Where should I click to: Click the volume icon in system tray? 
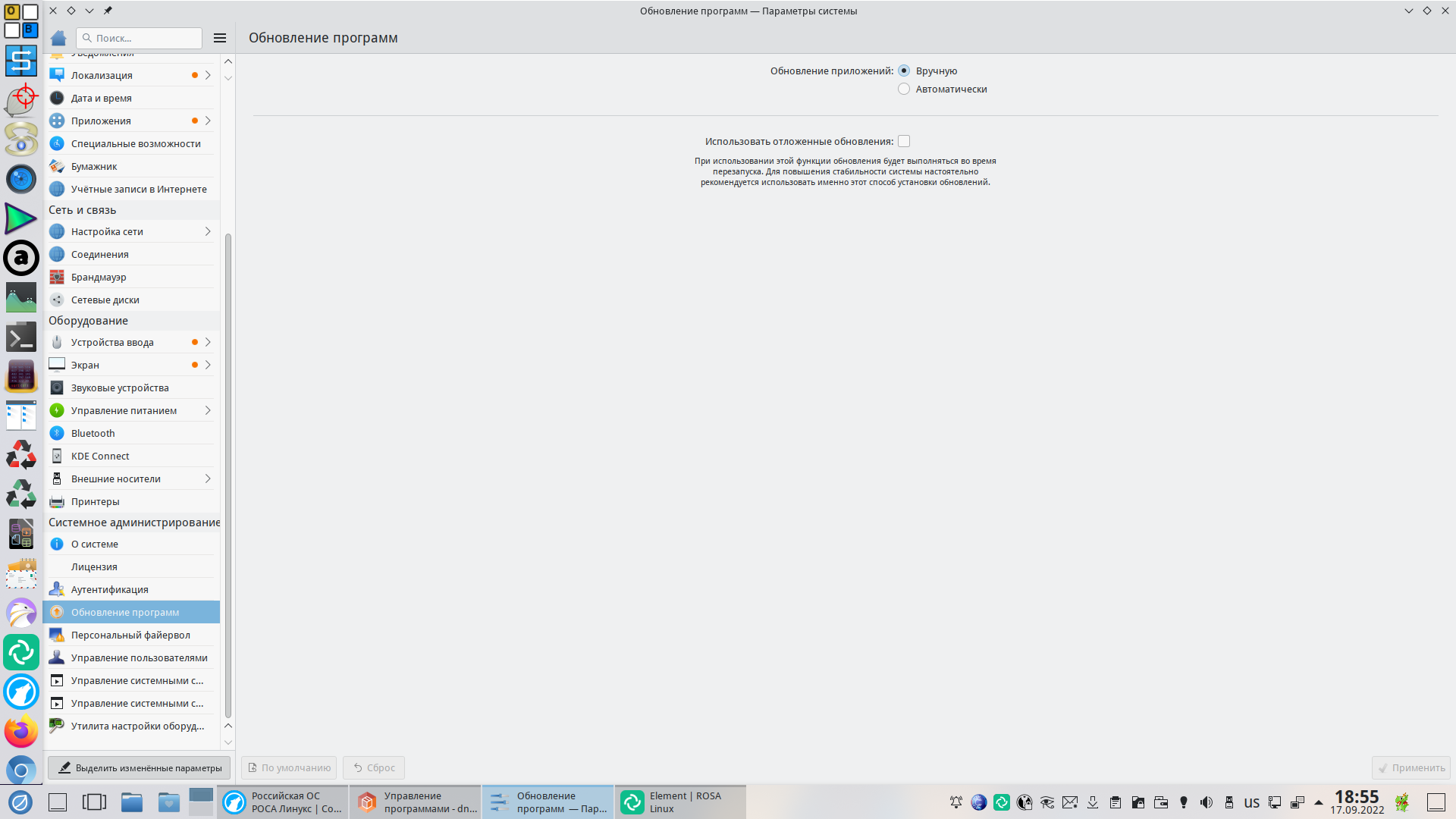(x=1207, y=802)
